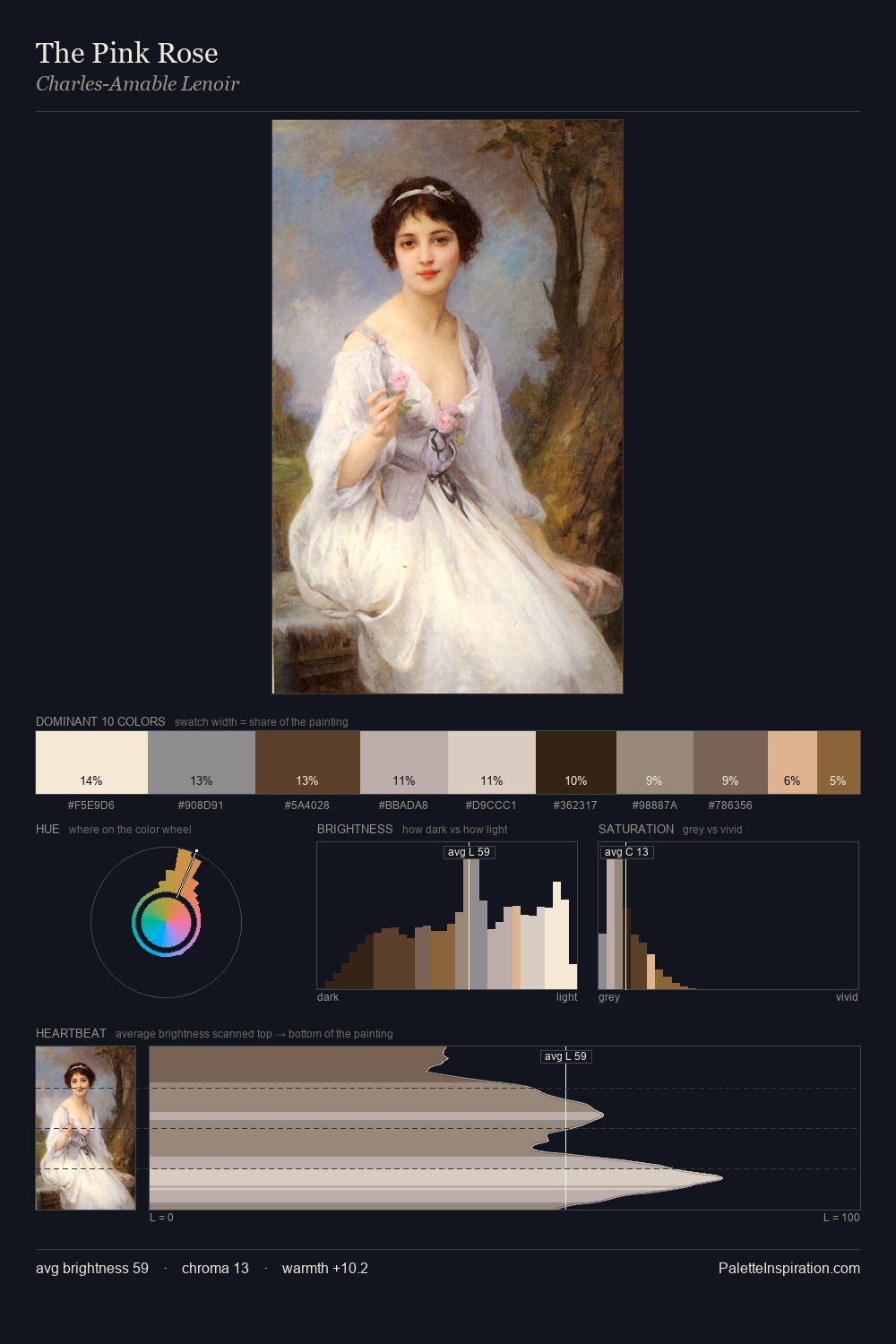Select the peach swatch labeled 6%
The image size is (896, 1344).
coord(792,762)
